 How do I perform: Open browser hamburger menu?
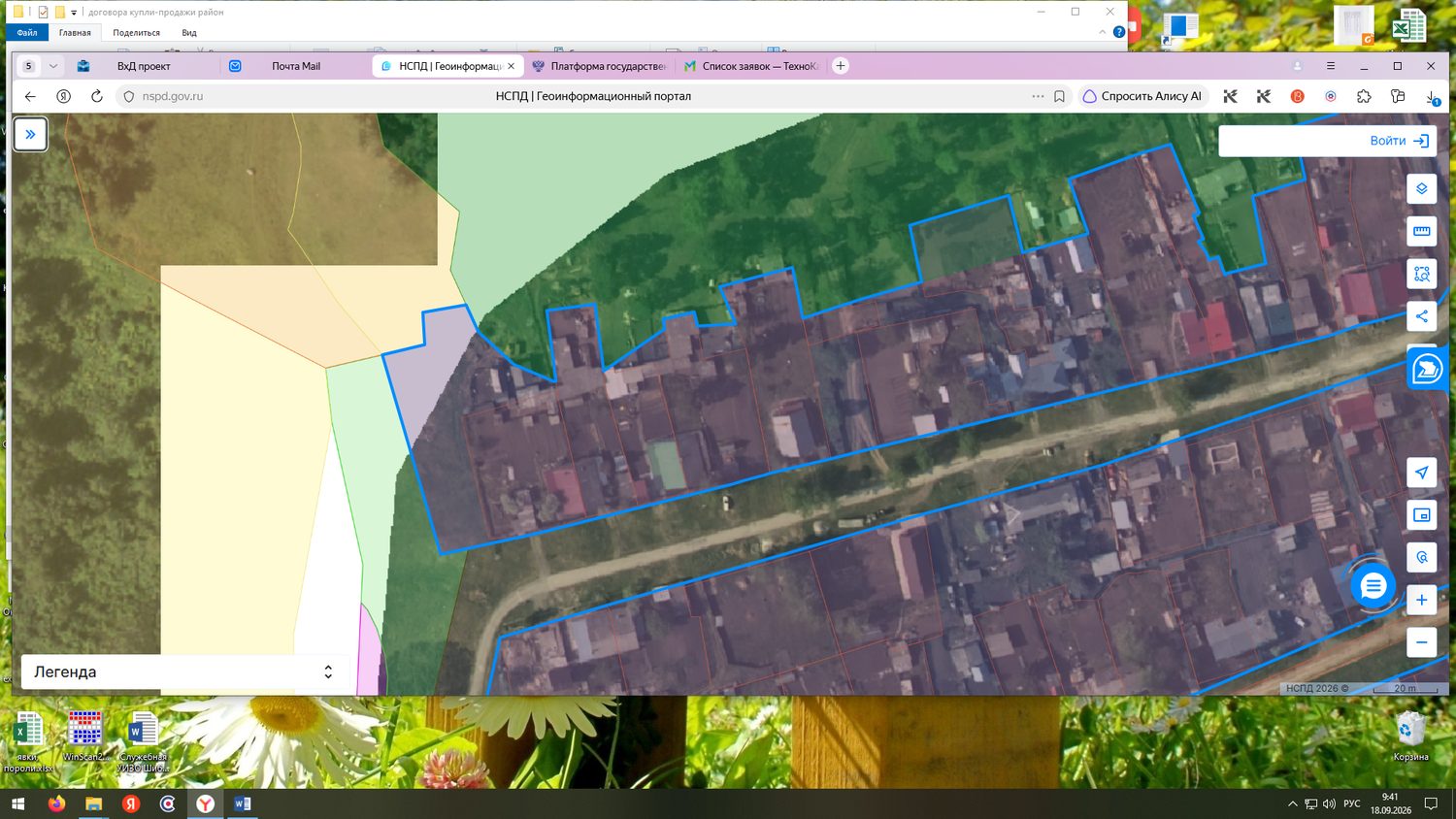(x=1331, y=66)
